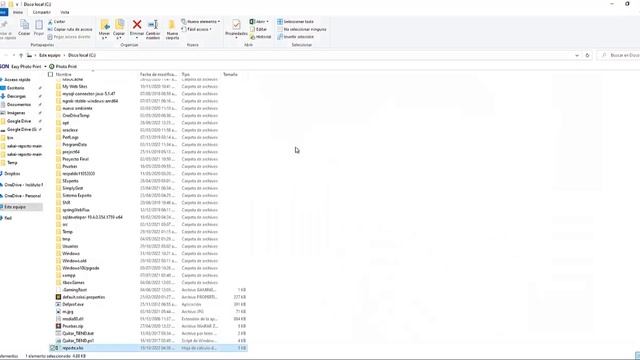Open the Red network item in sidebar
This screenshot has width=640, height=360.
[8, 218]
